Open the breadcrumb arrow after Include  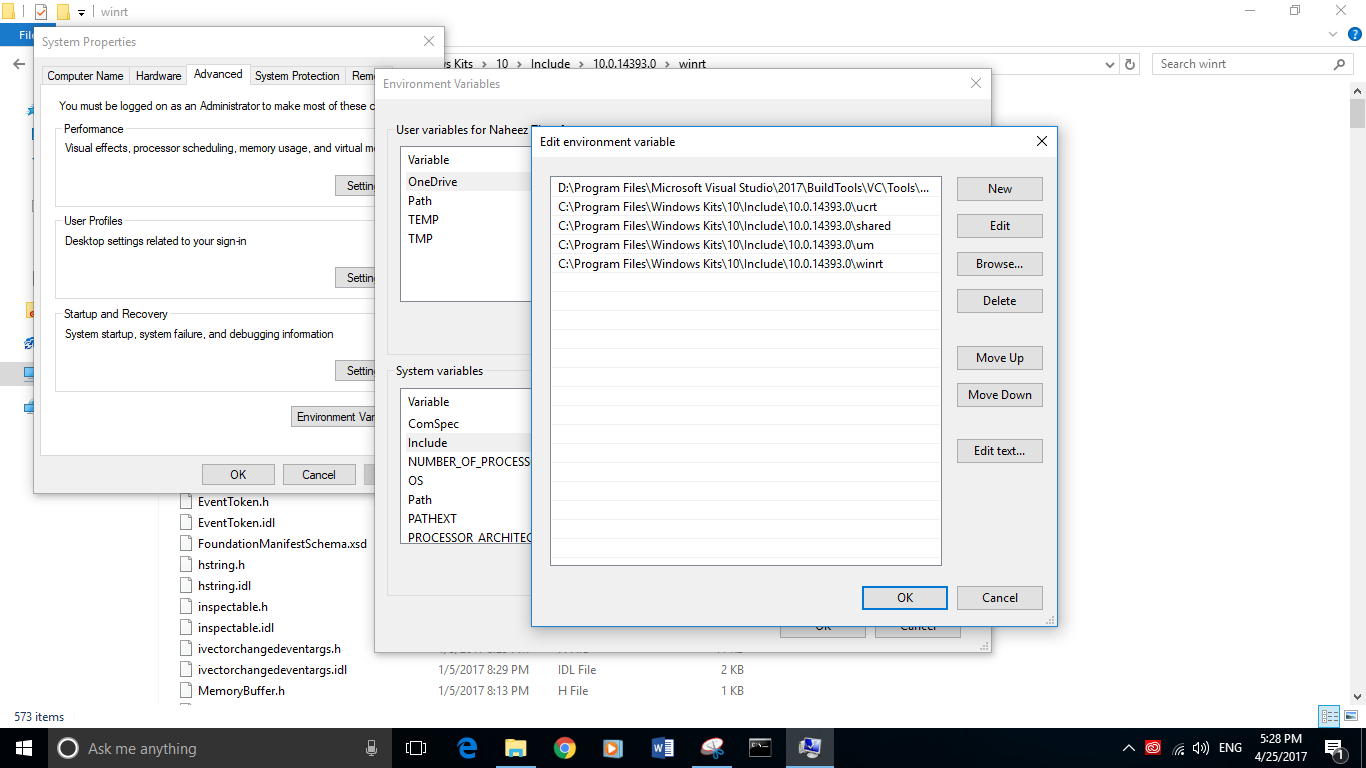pyautogui.click(x=582, y=64)
